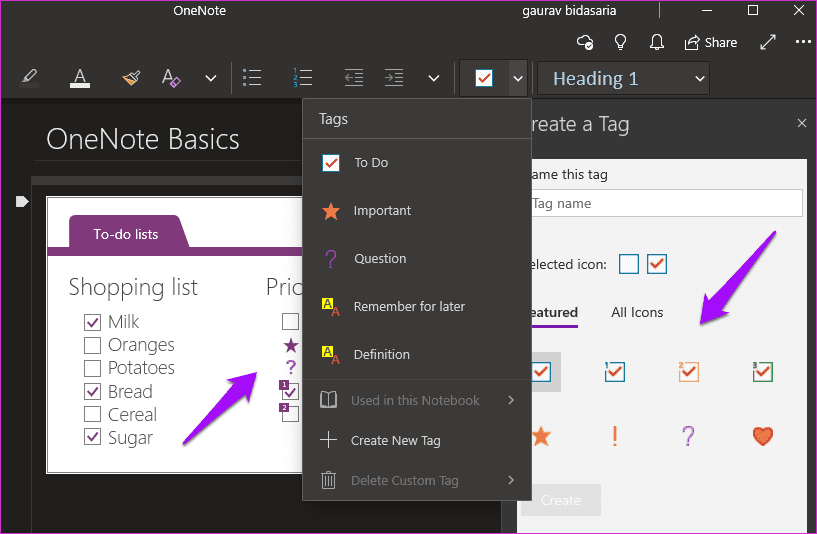Viewport: 817px width, 534px height.
Task: Click the OneNote Basics page title
Action: point(143,140)
